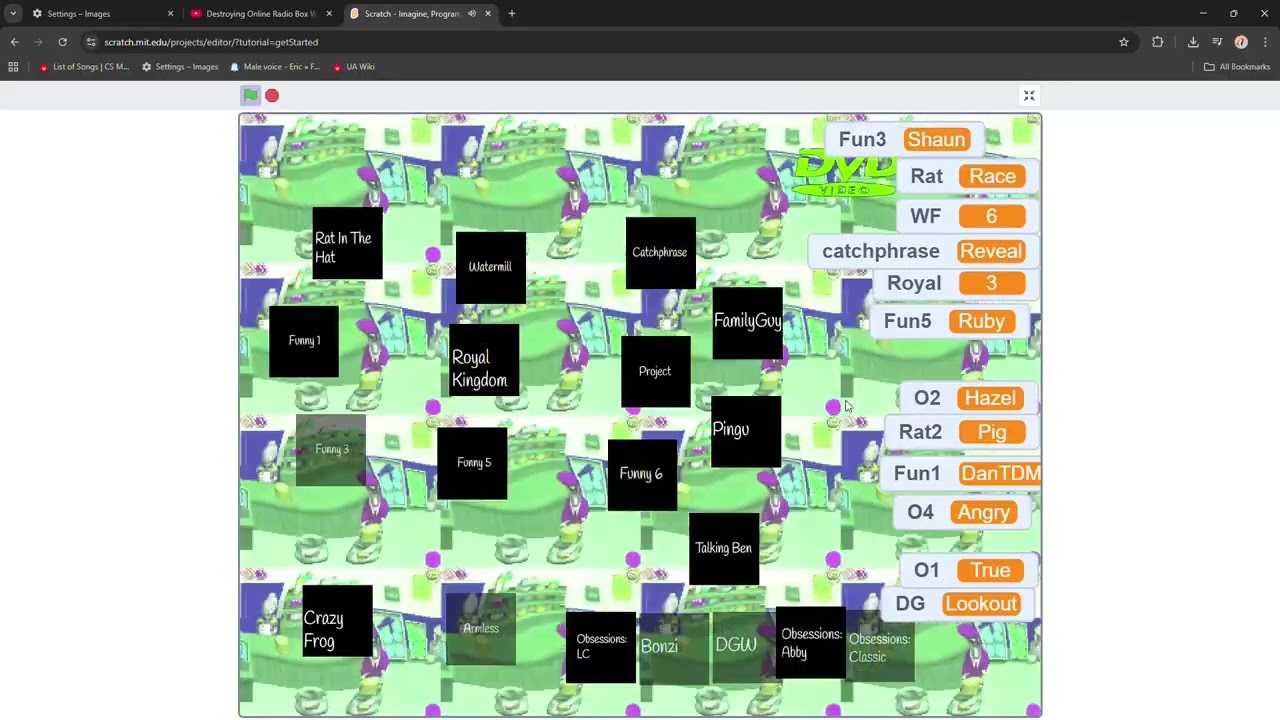
Task: Close the Destroying Online Radio Box tab
Action: click(329, 14)
